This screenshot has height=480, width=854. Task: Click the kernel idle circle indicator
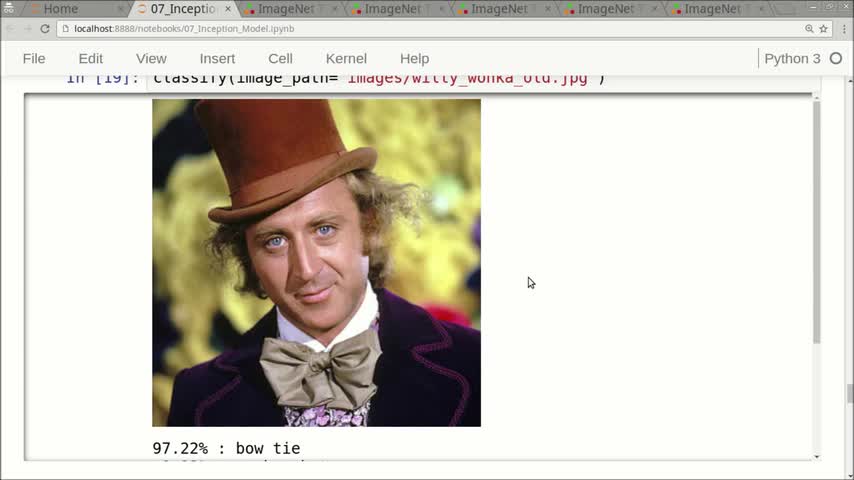pos(836,58)
